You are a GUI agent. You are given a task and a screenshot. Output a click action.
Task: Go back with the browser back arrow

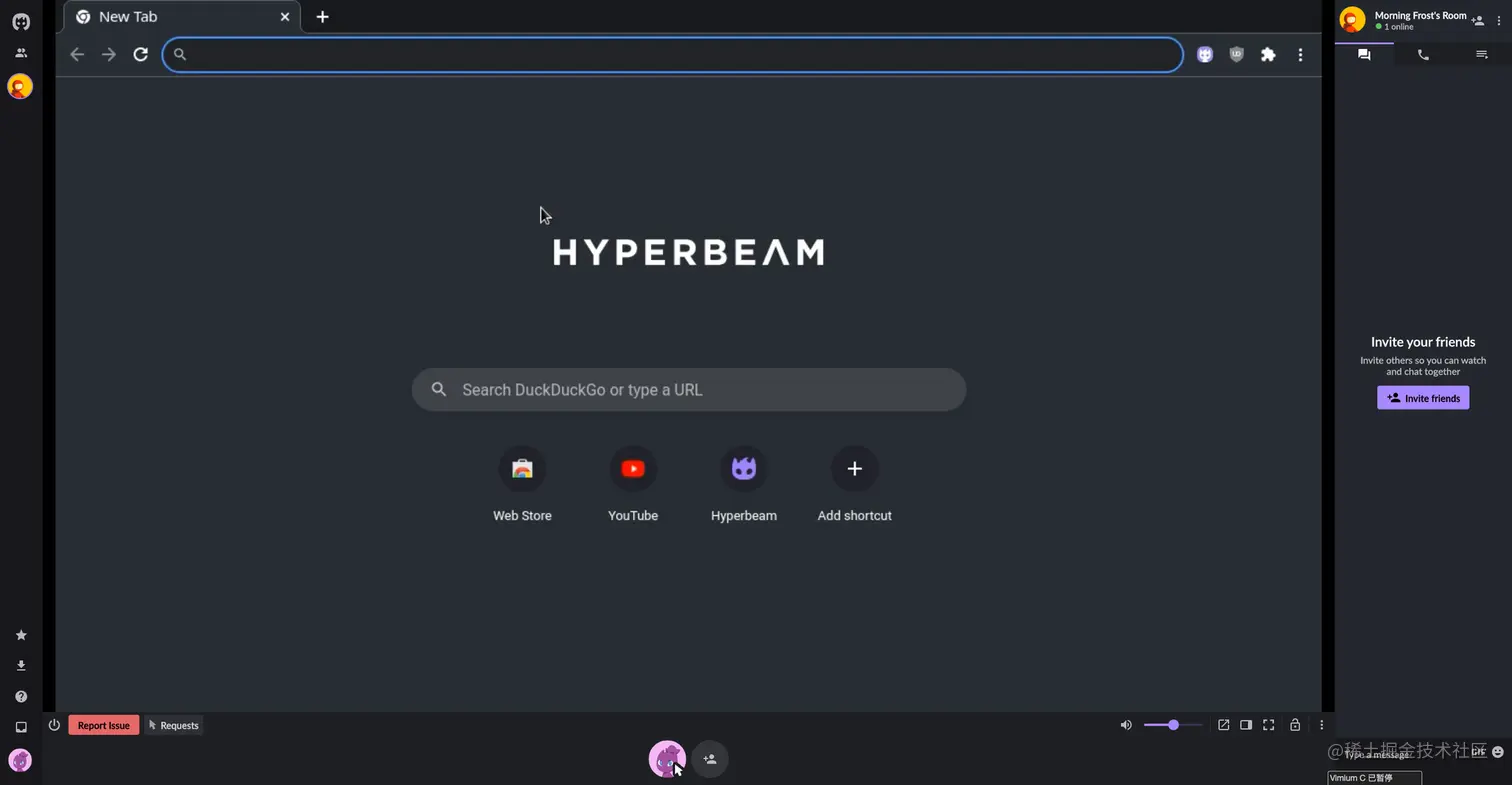point(77,54)
